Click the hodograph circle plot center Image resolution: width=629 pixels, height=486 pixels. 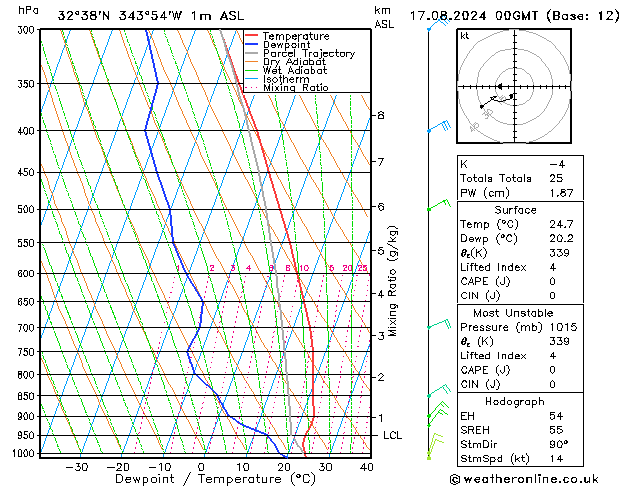[x=514, y=87]
